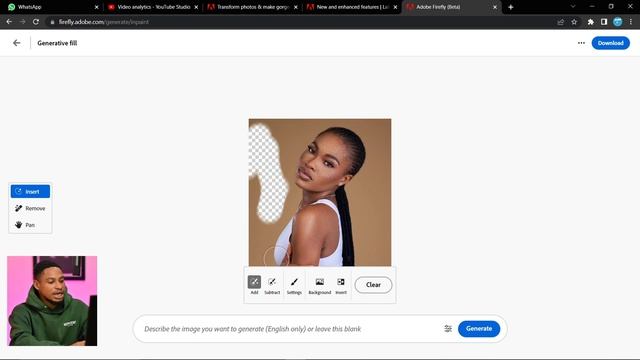Open the tab search dropdown

pyautogui.click(x=573, y=7)
